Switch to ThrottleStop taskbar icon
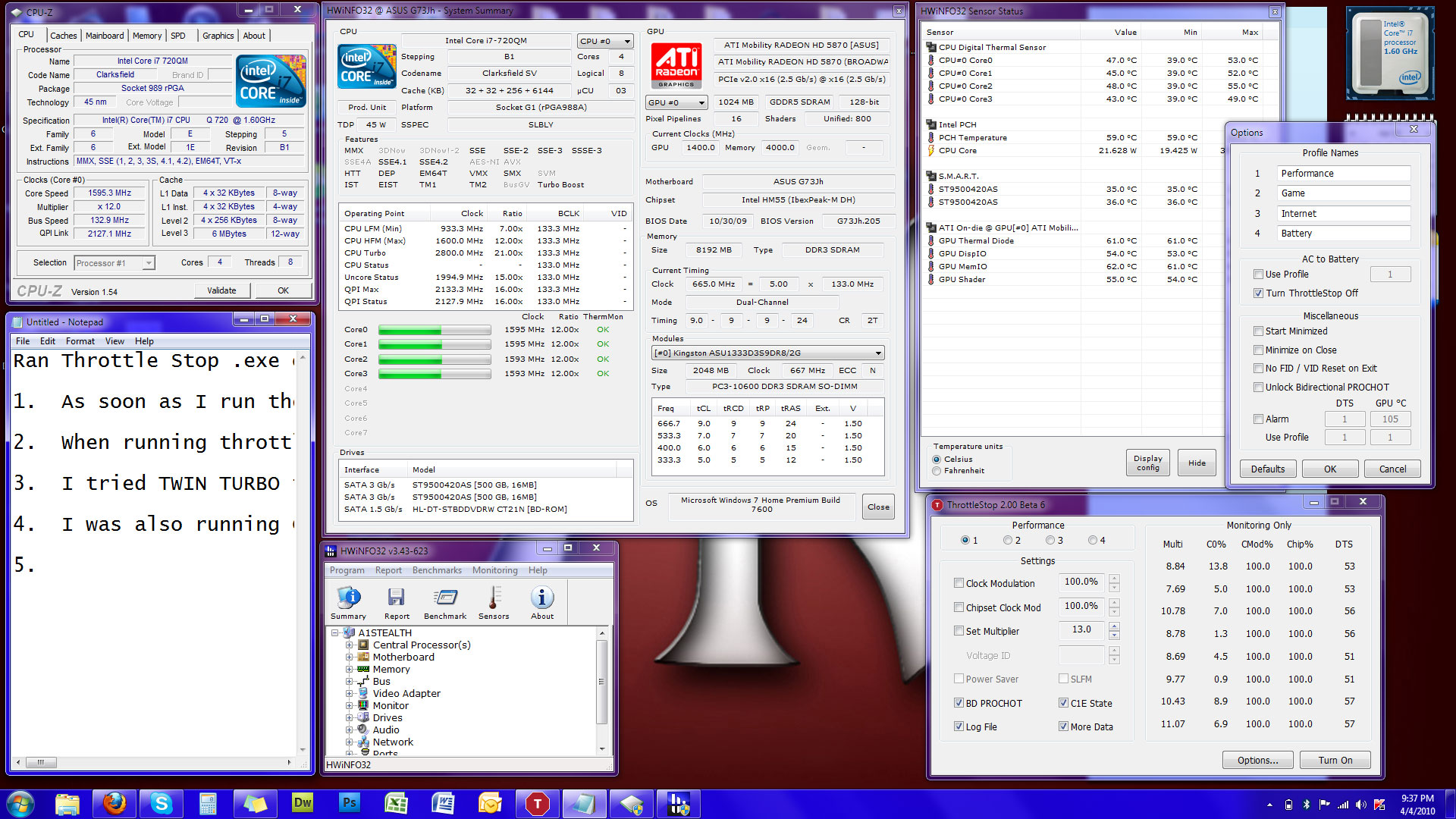The image size is (1456, 819). point(538,804)
